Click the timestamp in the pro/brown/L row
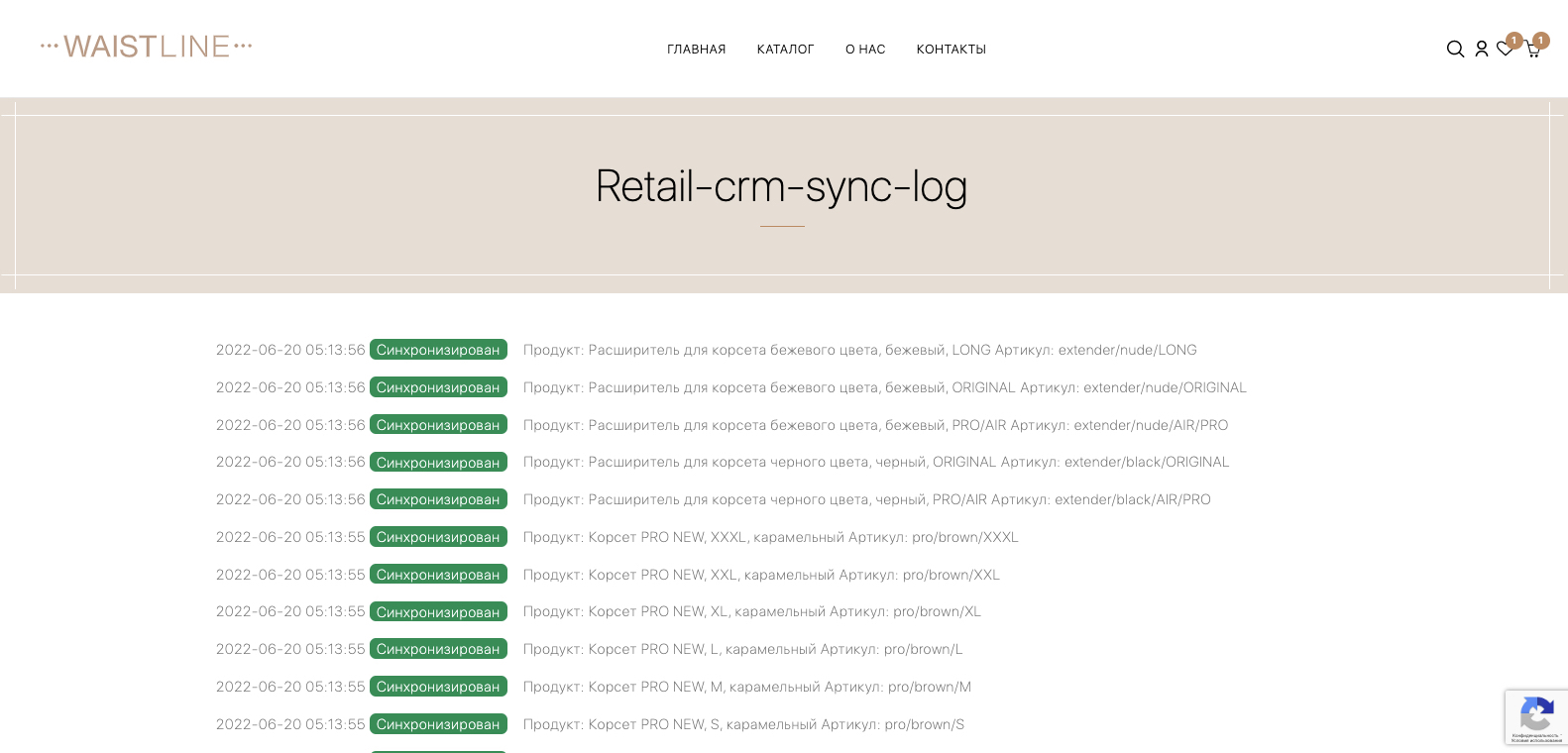Screen dimensions: 1568x753 [x=290, y=649]
